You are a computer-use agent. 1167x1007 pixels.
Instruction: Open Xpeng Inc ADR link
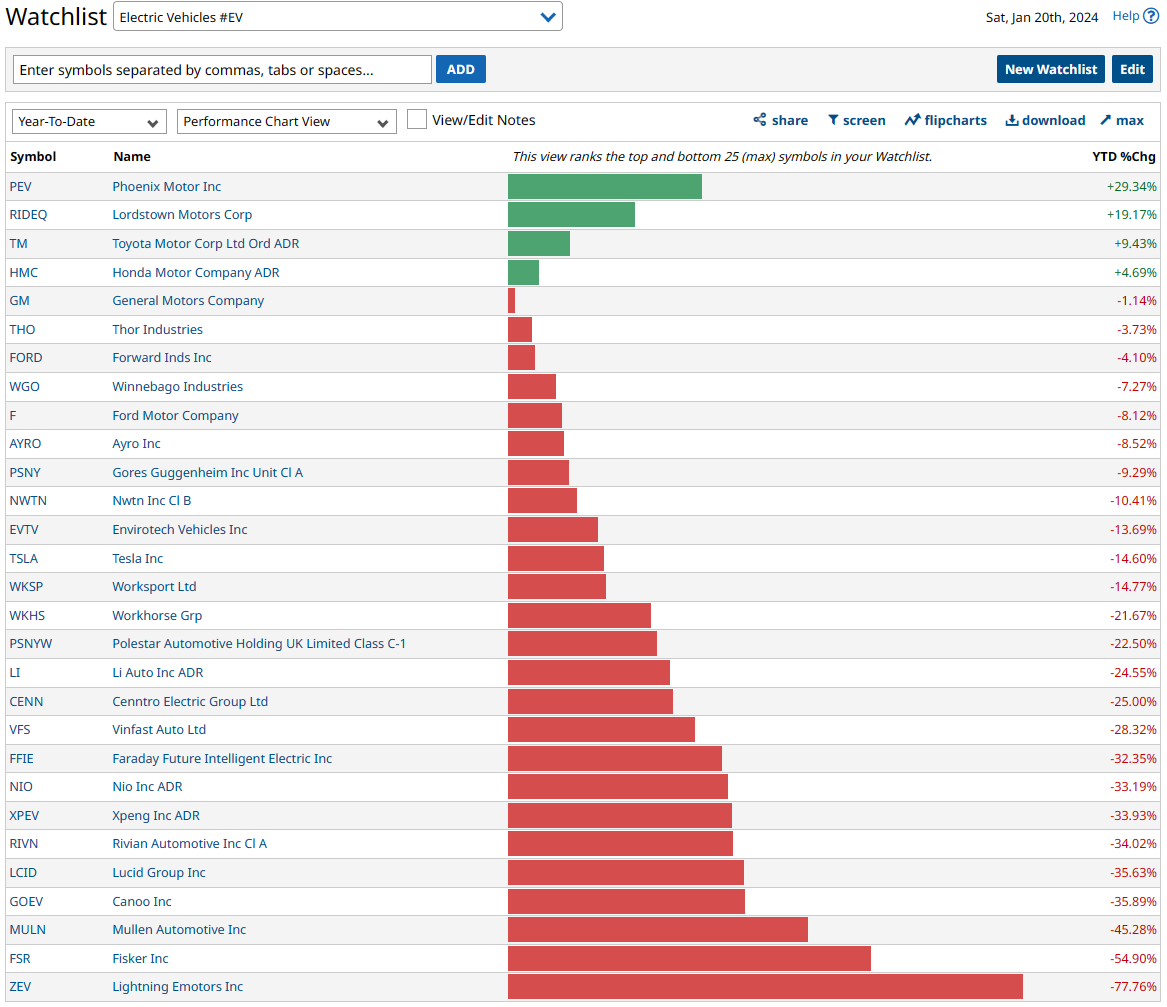[156, 816]
